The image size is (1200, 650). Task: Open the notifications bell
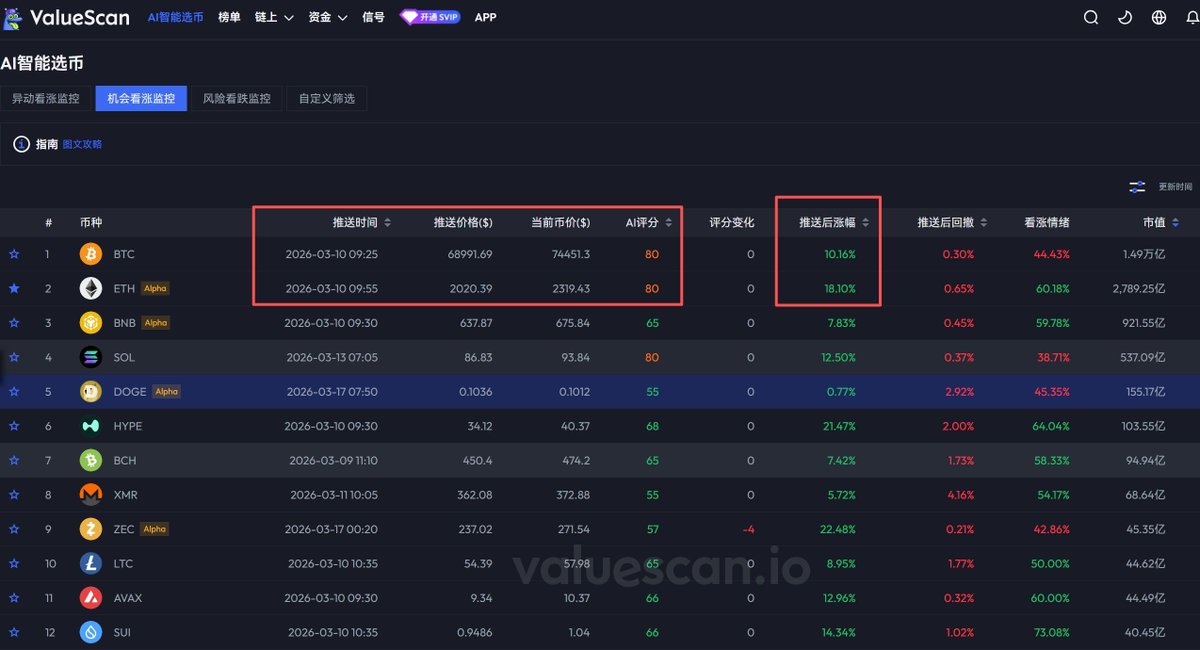(x=1191, y=18)
